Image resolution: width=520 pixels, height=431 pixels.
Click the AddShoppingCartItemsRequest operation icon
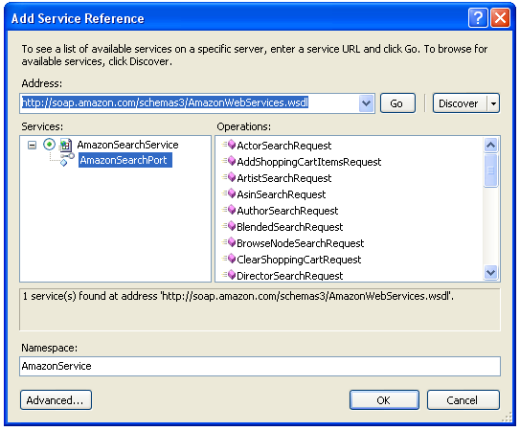229,161
